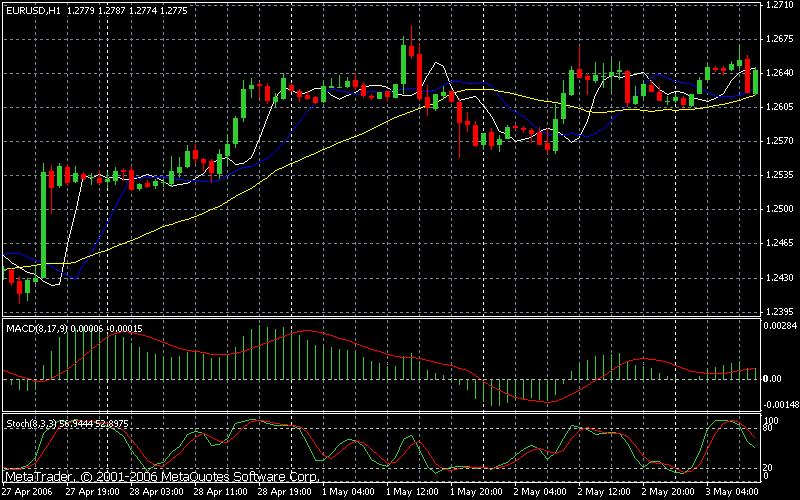Click the tall green candle on 27 Apr
This screenshot has width=800, height=500.
[x=45, y=221]
